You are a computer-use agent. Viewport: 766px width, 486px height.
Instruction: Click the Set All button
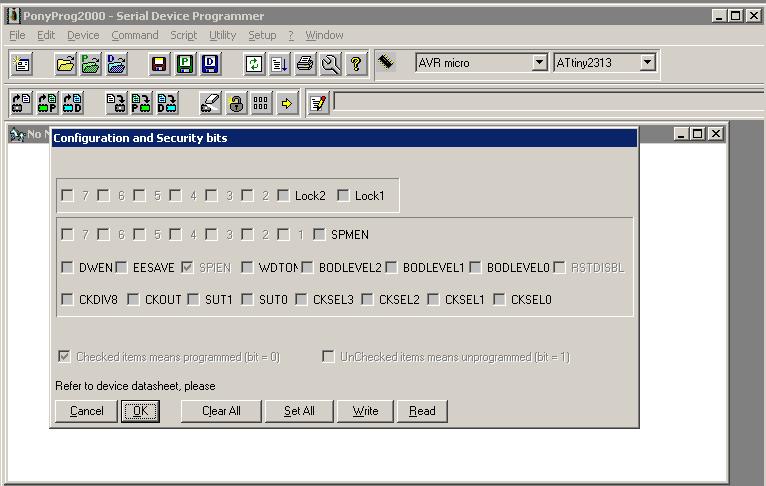pos(299,411)
